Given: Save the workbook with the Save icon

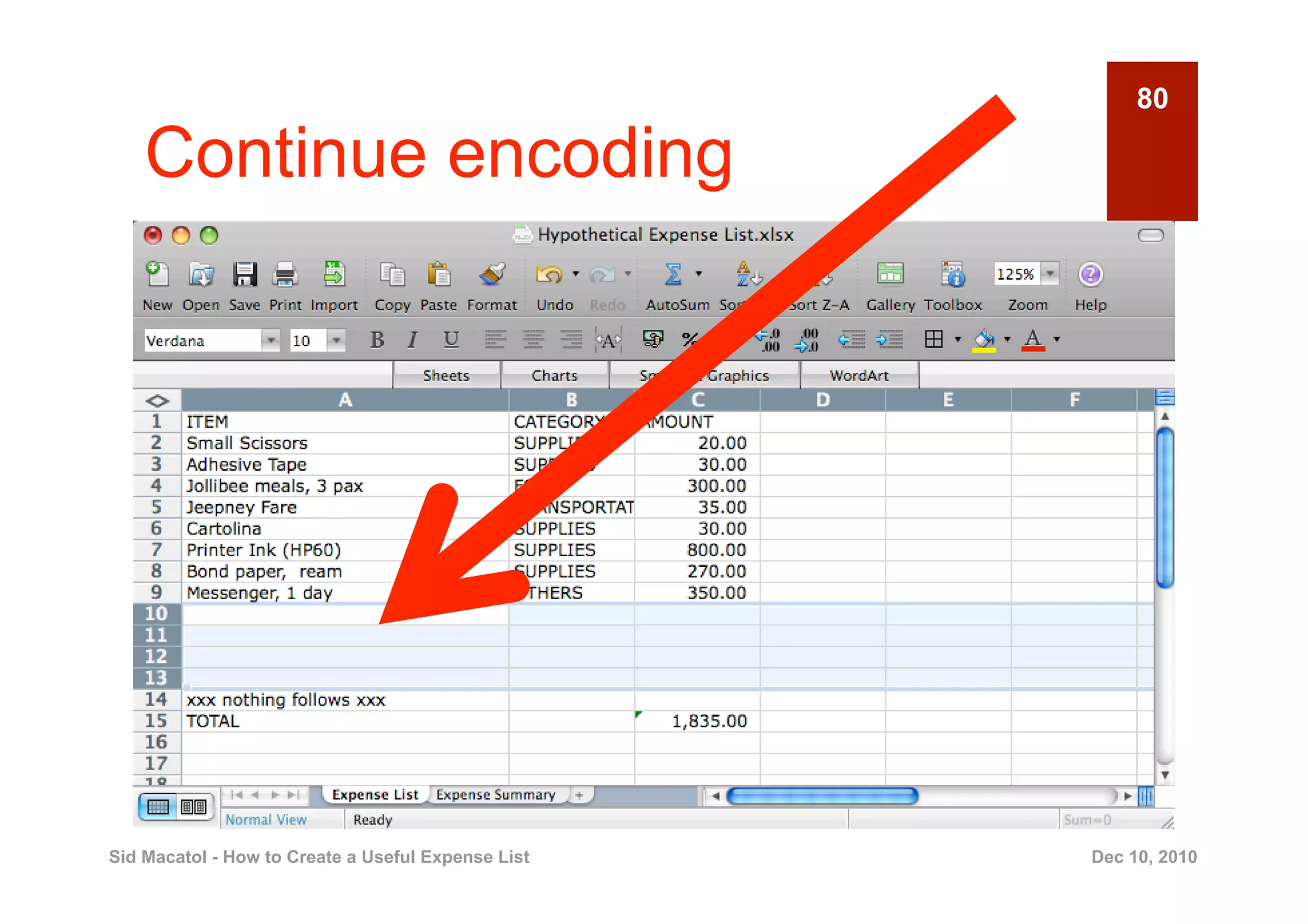Looking at the screenshot, I should (x=245, y=275).
